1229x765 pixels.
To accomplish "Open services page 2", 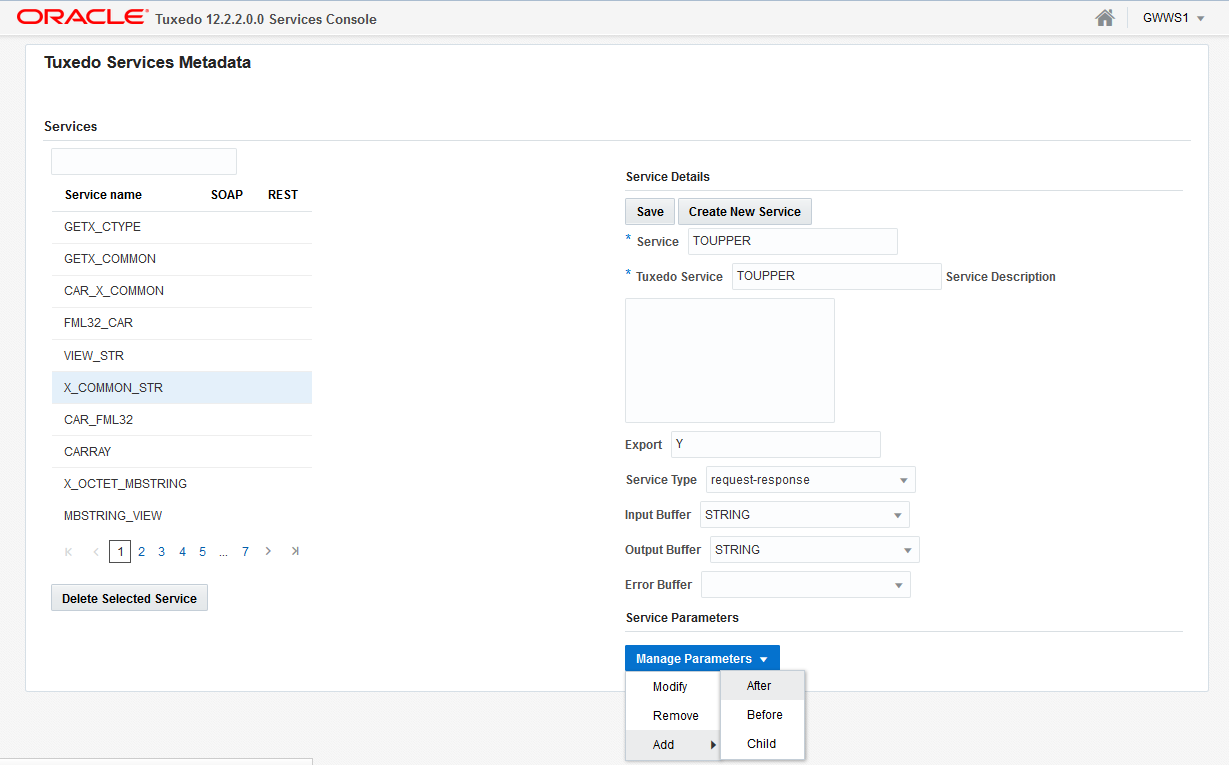I will [142, 551].
